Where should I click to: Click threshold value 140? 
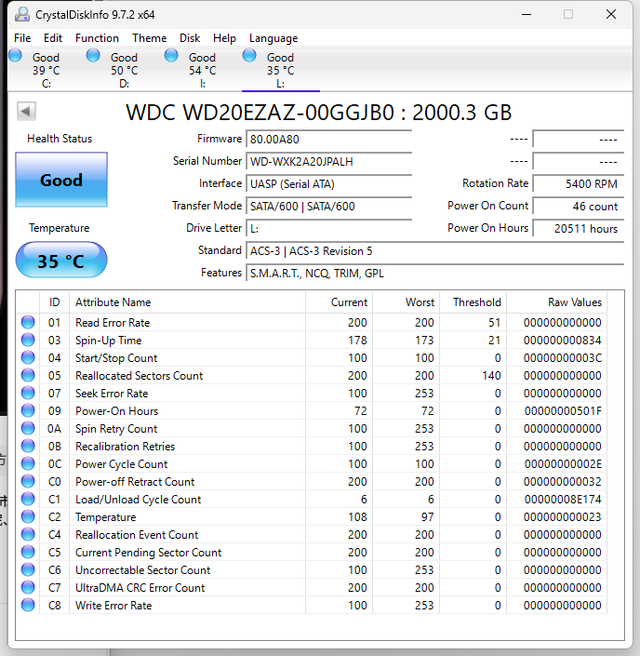[x=492, y=375]
